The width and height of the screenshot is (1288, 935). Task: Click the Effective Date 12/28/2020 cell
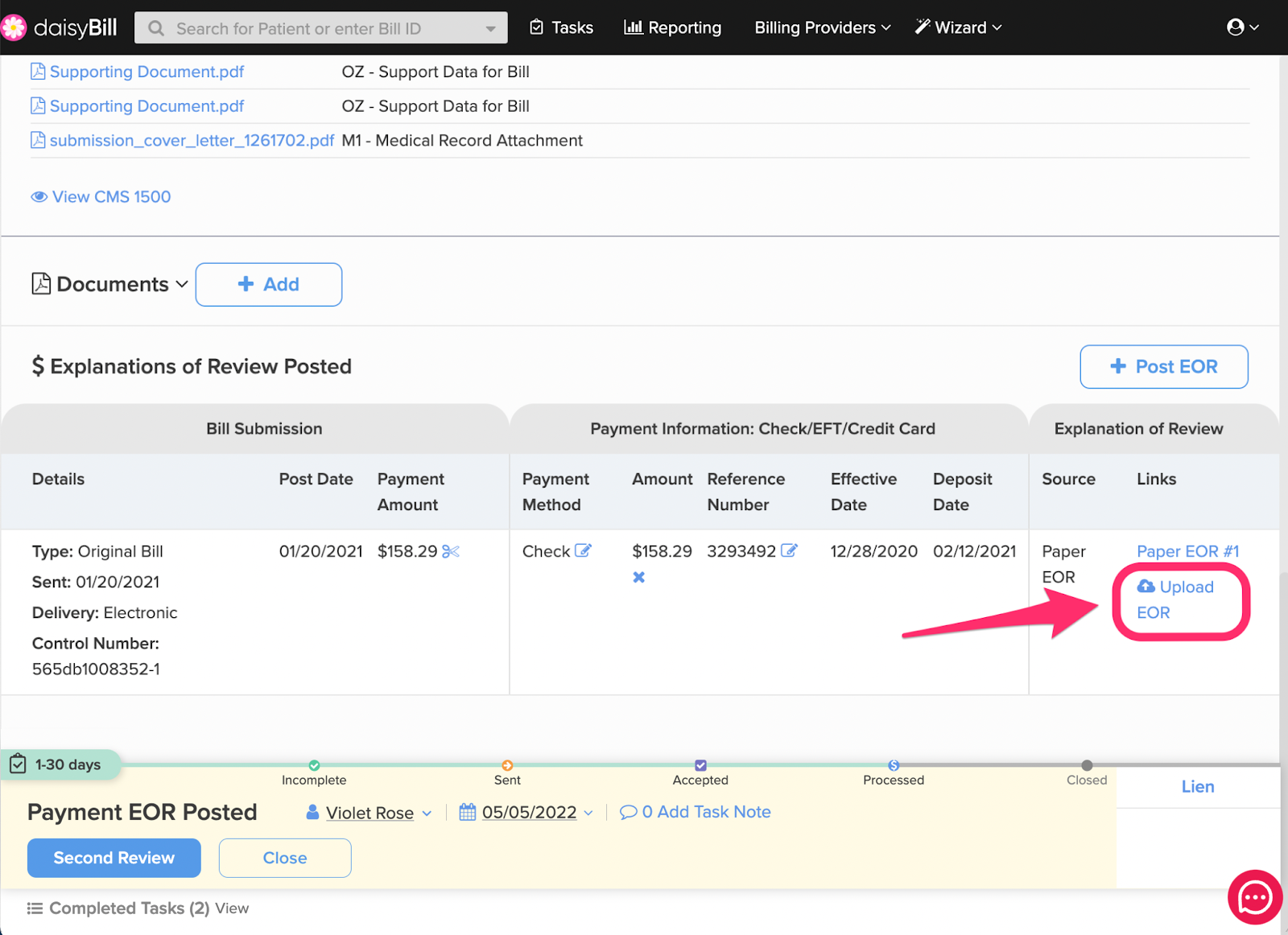click(874, 551)
